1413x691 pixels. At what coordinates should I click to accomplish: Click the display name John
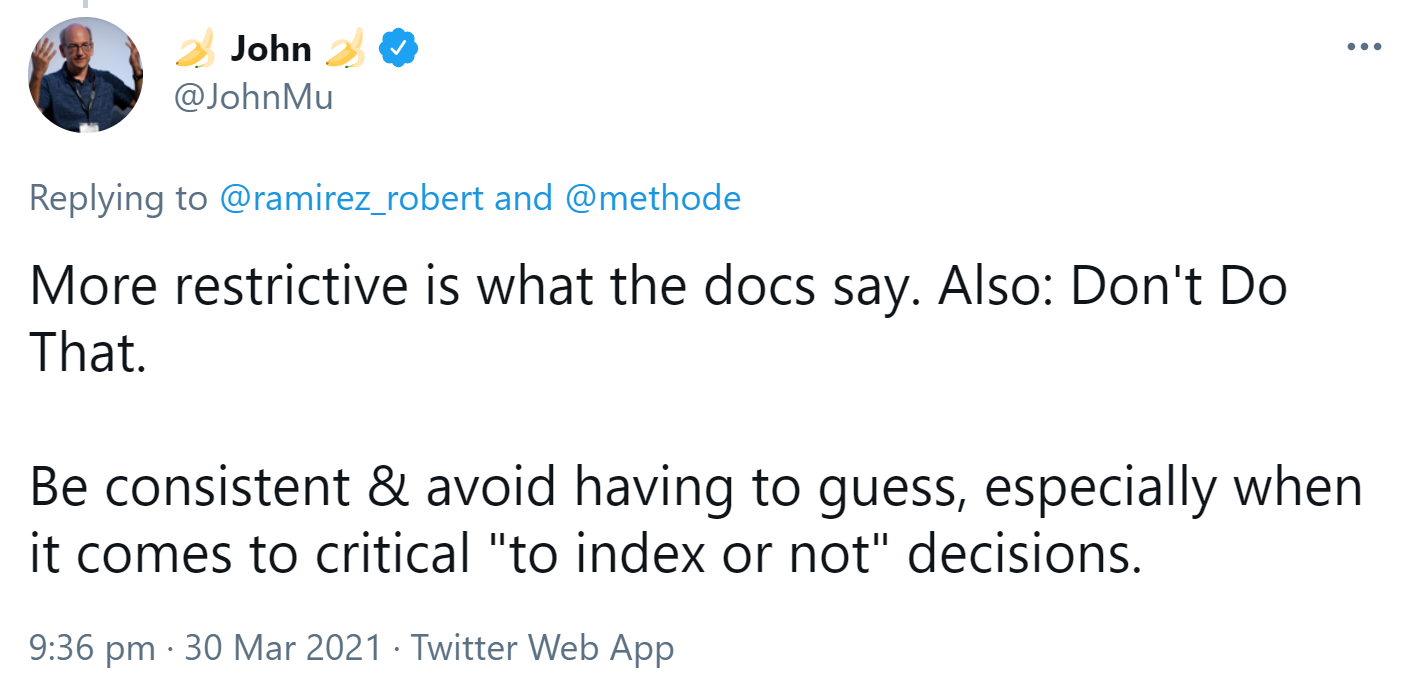point(271,48)
